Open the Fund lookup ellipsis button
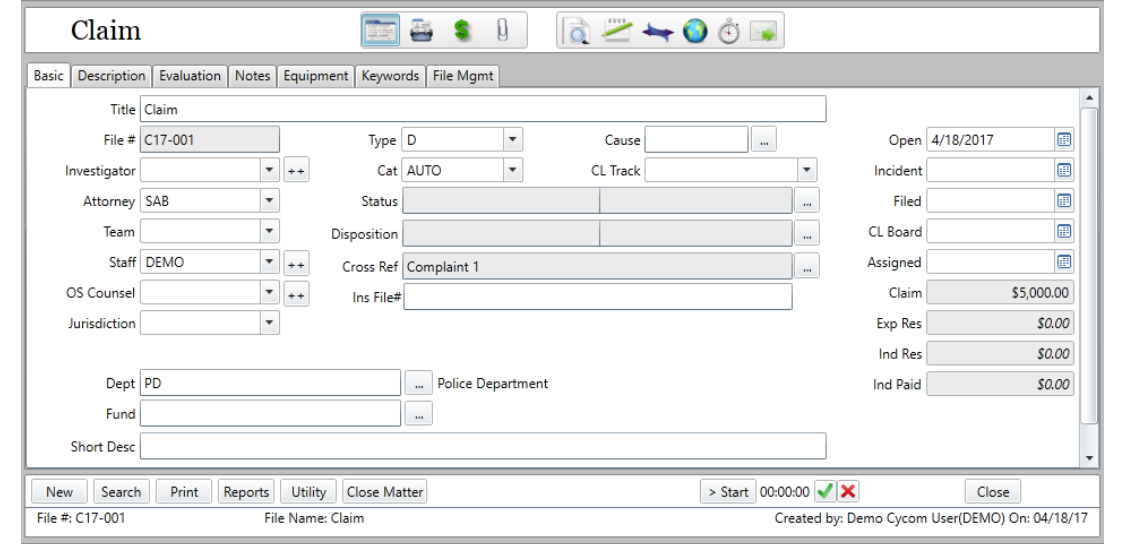Screen dimensions: 1125x545 (x=418, y=414)
